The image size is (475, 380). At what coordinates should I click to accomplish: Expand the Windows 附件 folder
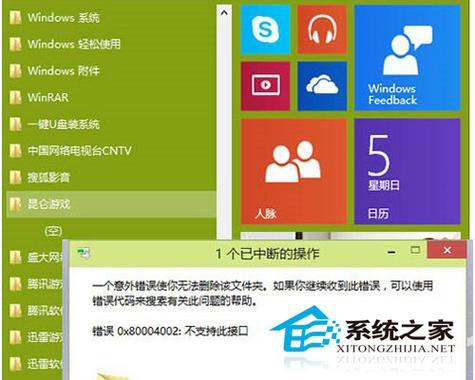[111, 71]
